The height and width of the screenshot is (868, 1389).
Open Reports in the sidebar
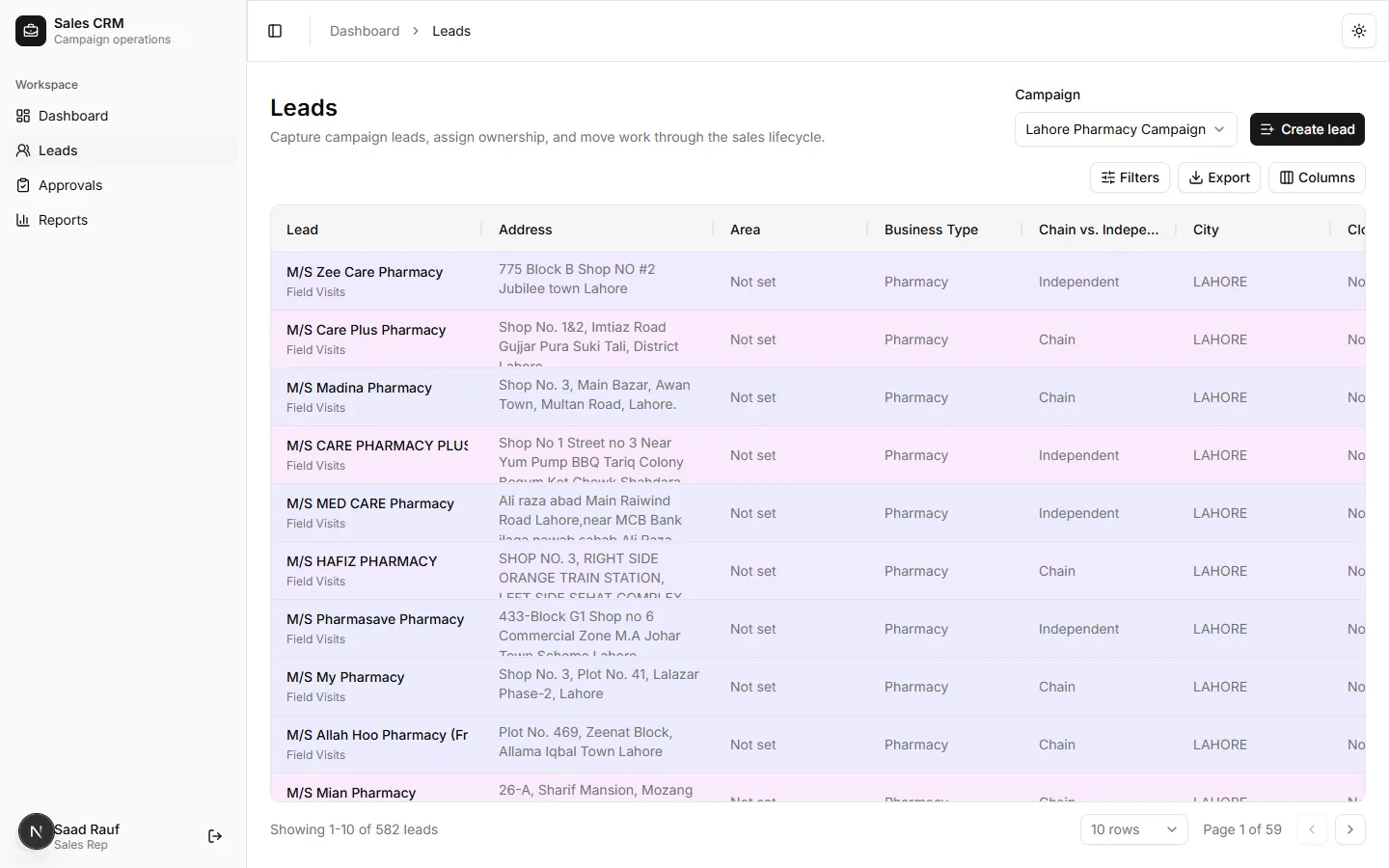(x=123, y=220)
